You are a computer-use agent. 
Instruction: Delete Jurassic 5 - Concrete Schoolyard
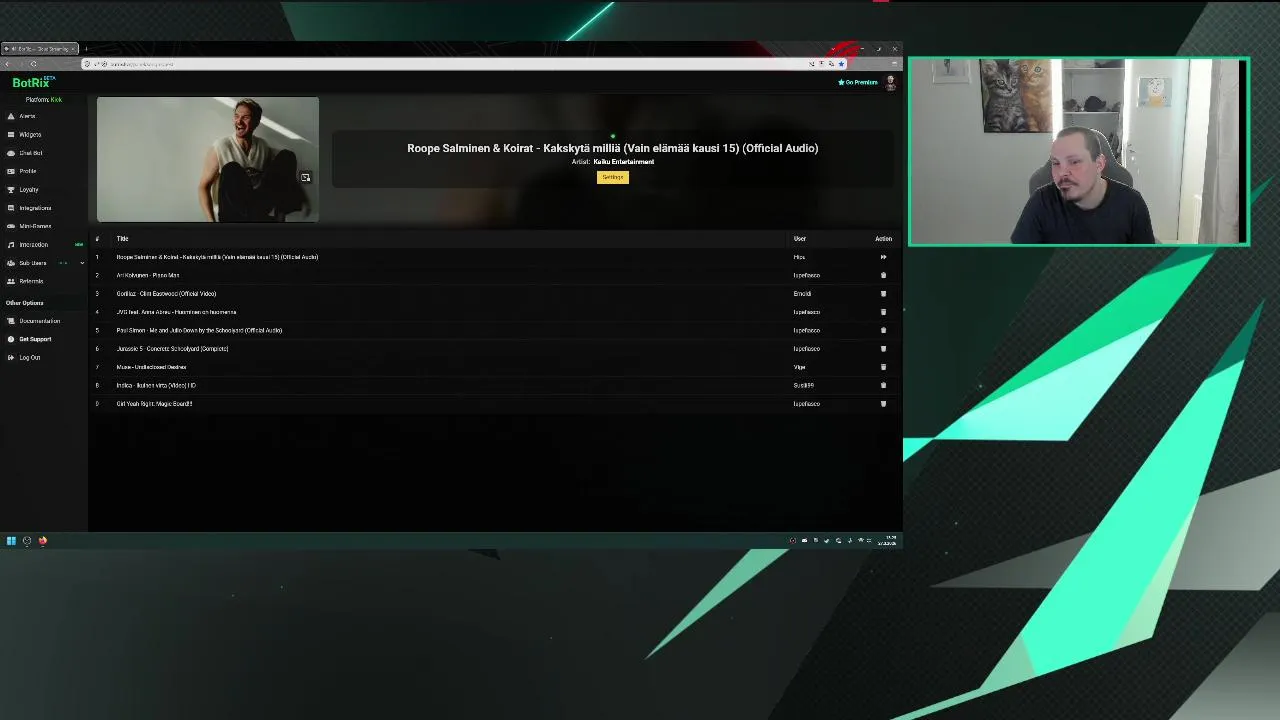(x=883, y=349)
